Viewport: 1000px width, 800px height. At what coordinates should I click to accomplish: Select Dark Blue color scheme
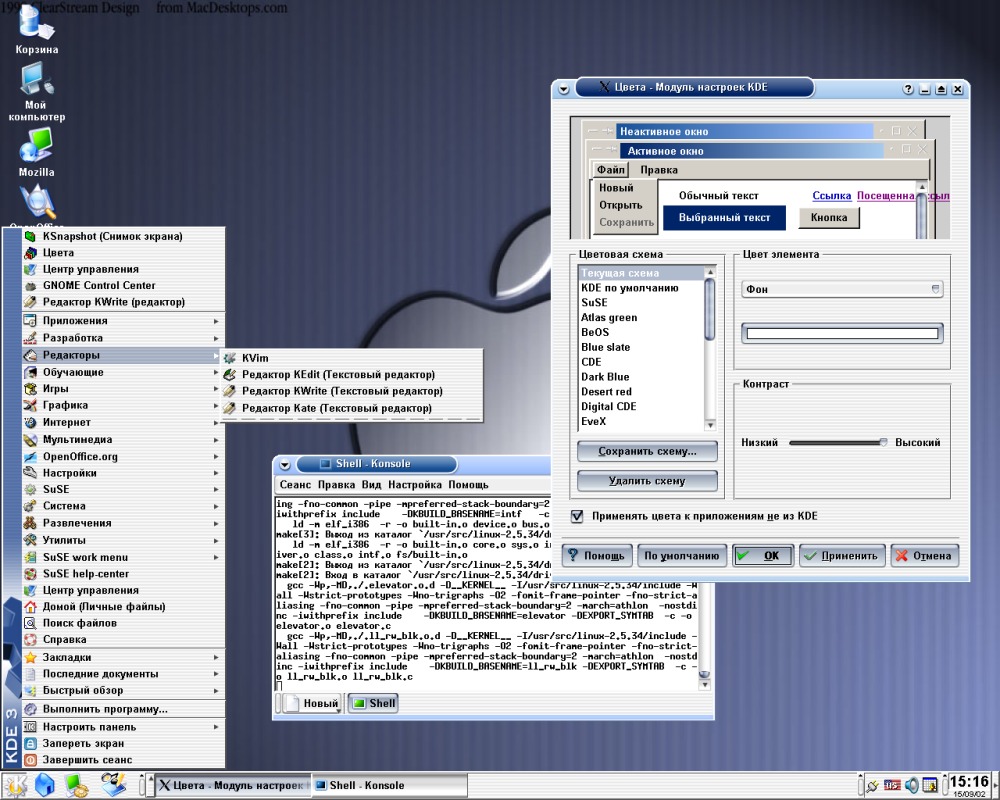point(640,376)
